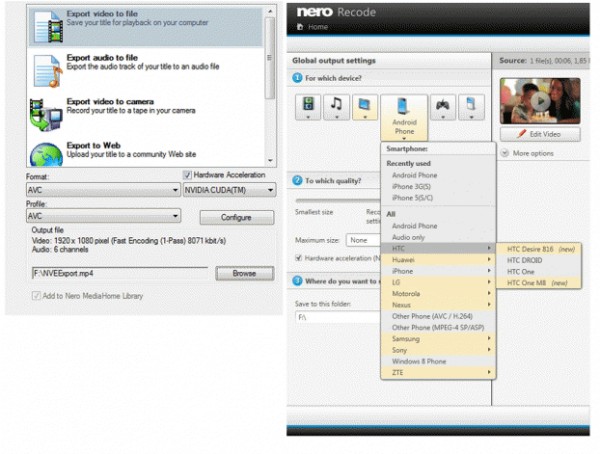The height and width of the screenshot is (454, 600).
Task: Disable Hardware acceleration checkbox in Nero Recode
Action: (297, 258)
